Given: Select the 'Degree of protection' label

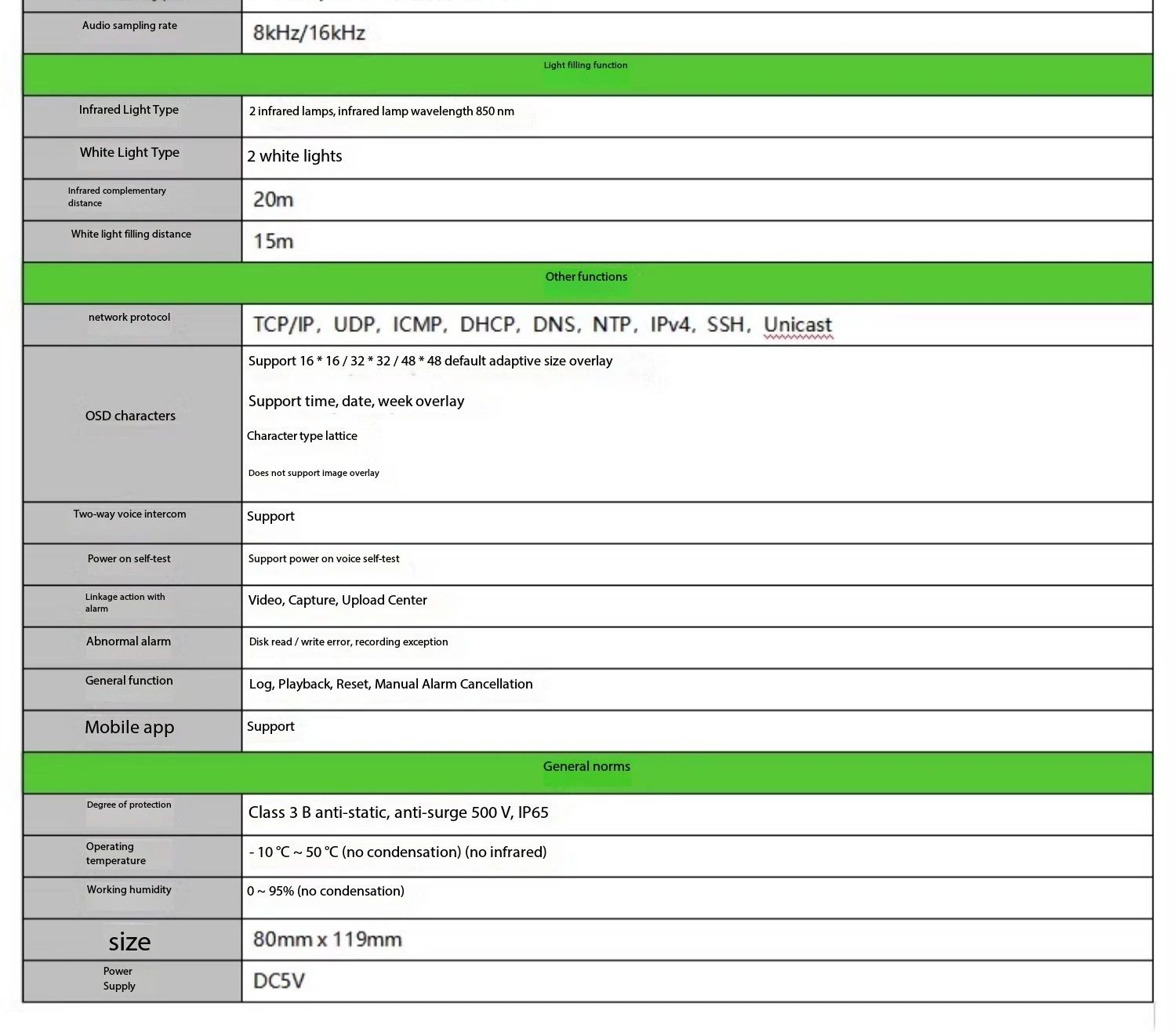Looking at the screenshot, I should 129,805.
